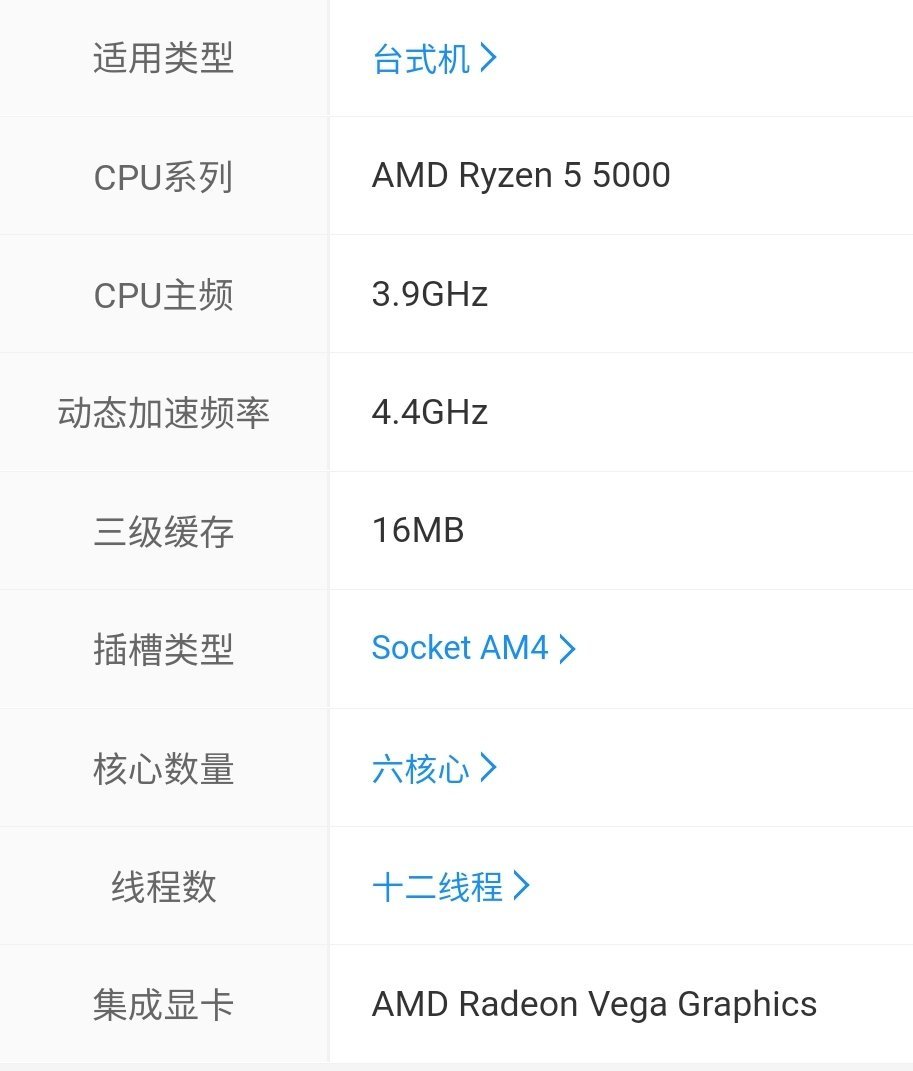Image resolution: width=913 pixels, height=1071 pixels.
Task: Click the AMD Ryzen 5 5000 value
Action: tap(521, 176)
